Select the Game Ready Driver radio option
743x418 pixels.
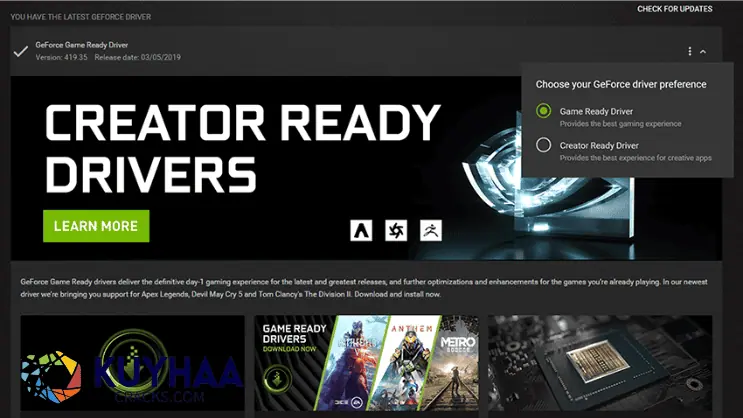point(543,111)
